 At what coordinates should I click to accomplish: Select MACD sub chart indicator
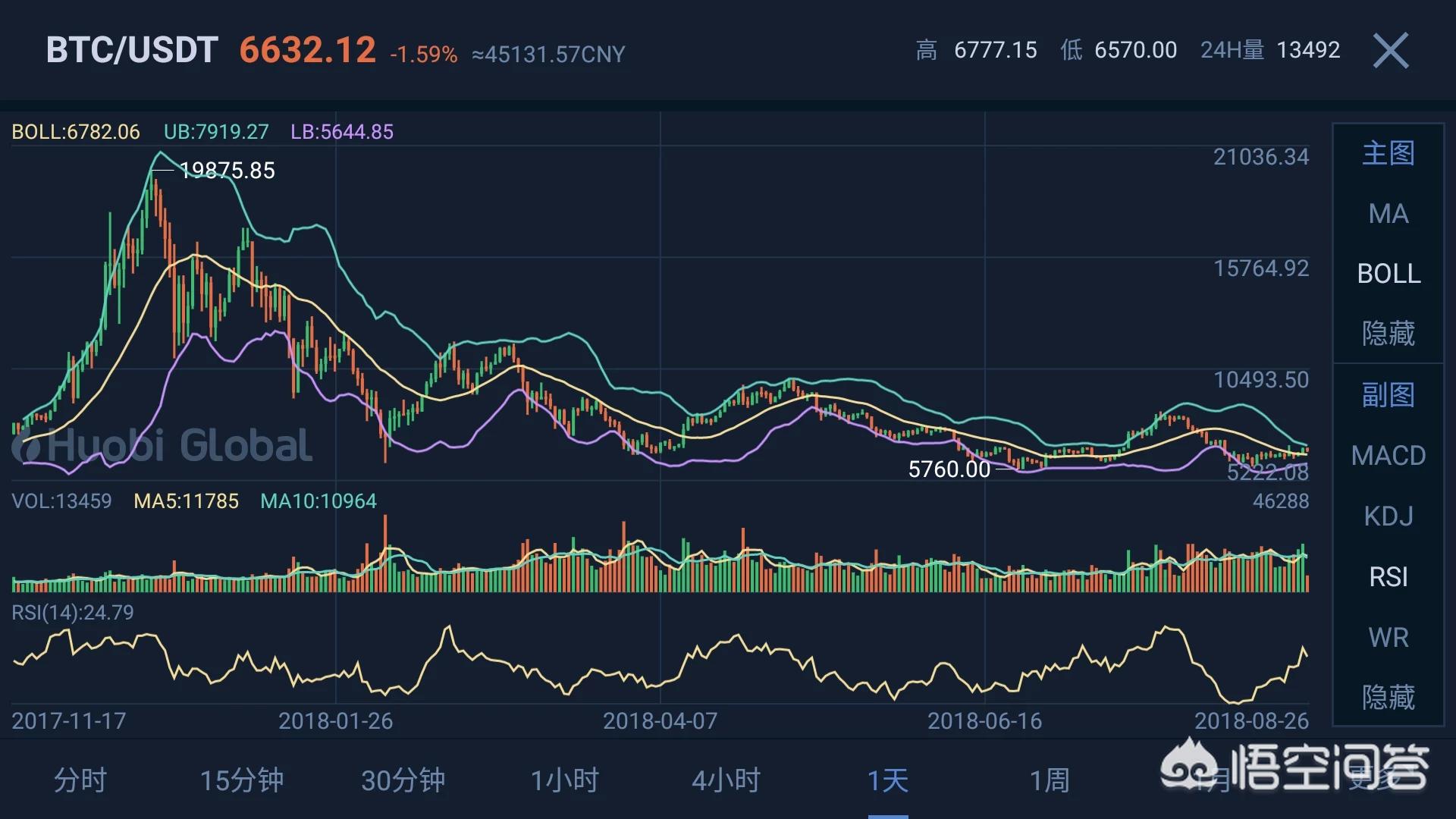pyautogui.click(x=1389, y=456)
